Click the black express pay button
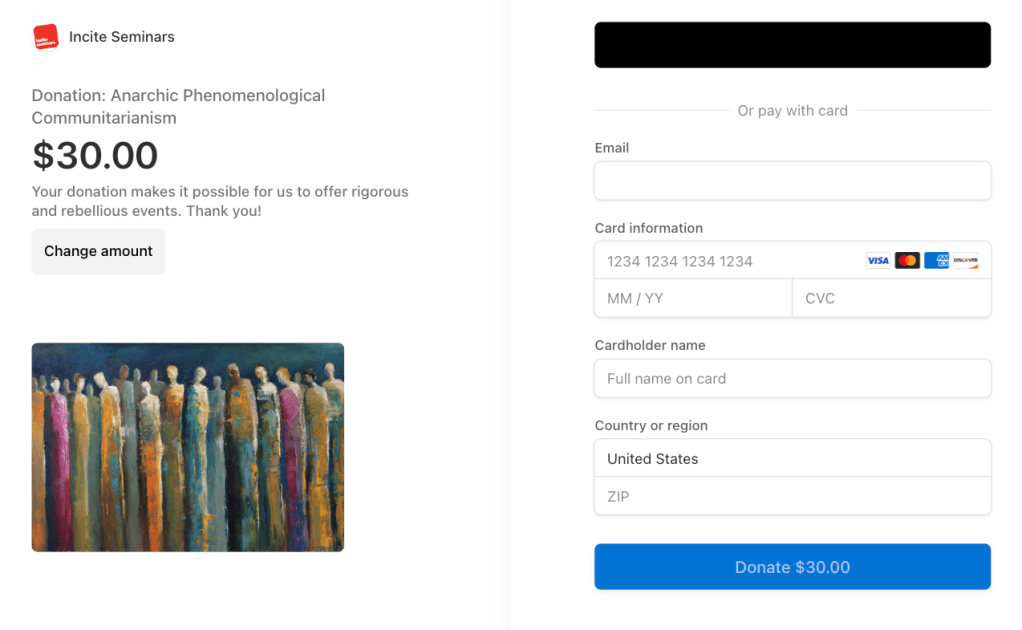Image resolution: width=1022 pixels, height=630 pixels. point(792,45)
